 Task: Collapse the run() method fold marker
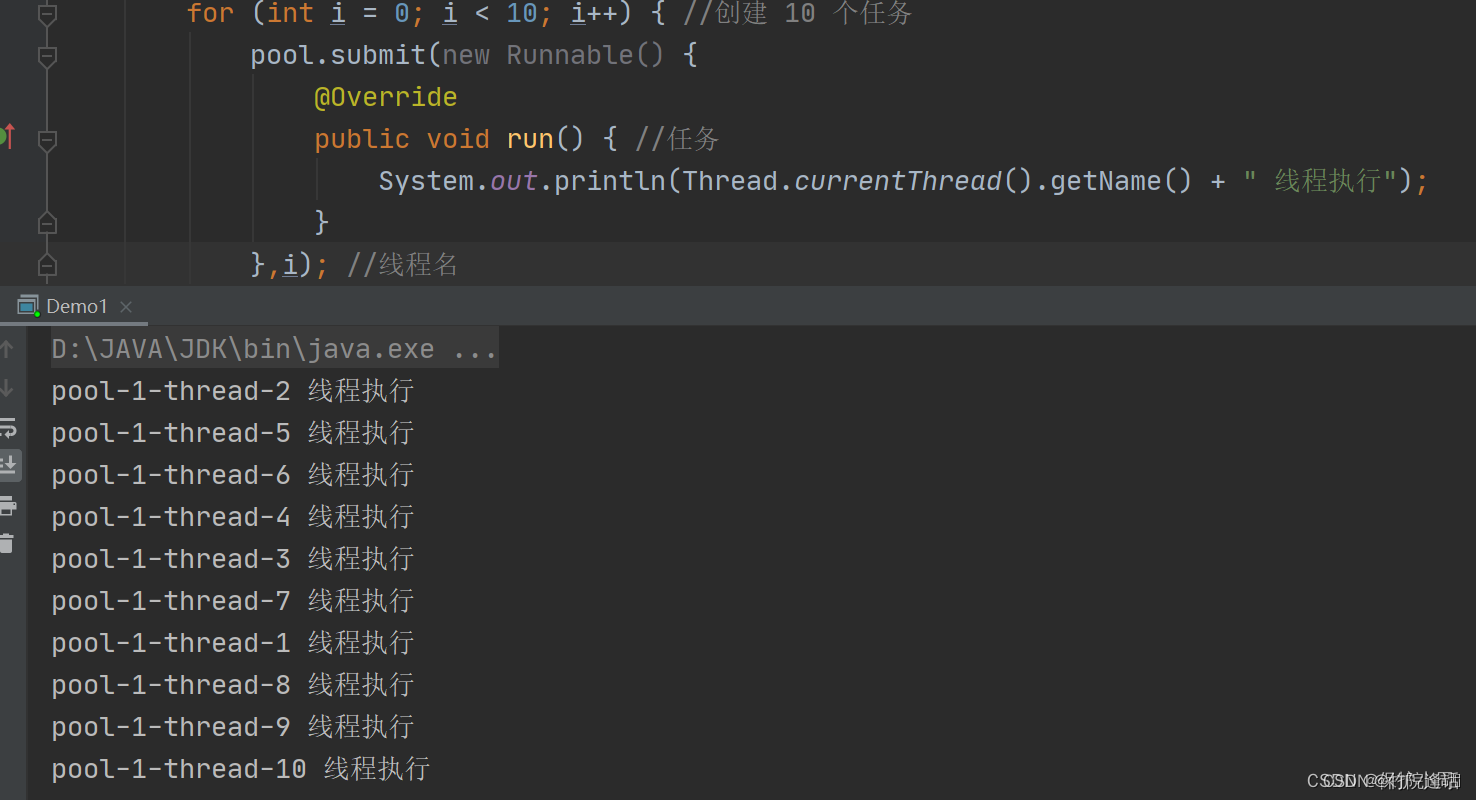click(46, 140)
